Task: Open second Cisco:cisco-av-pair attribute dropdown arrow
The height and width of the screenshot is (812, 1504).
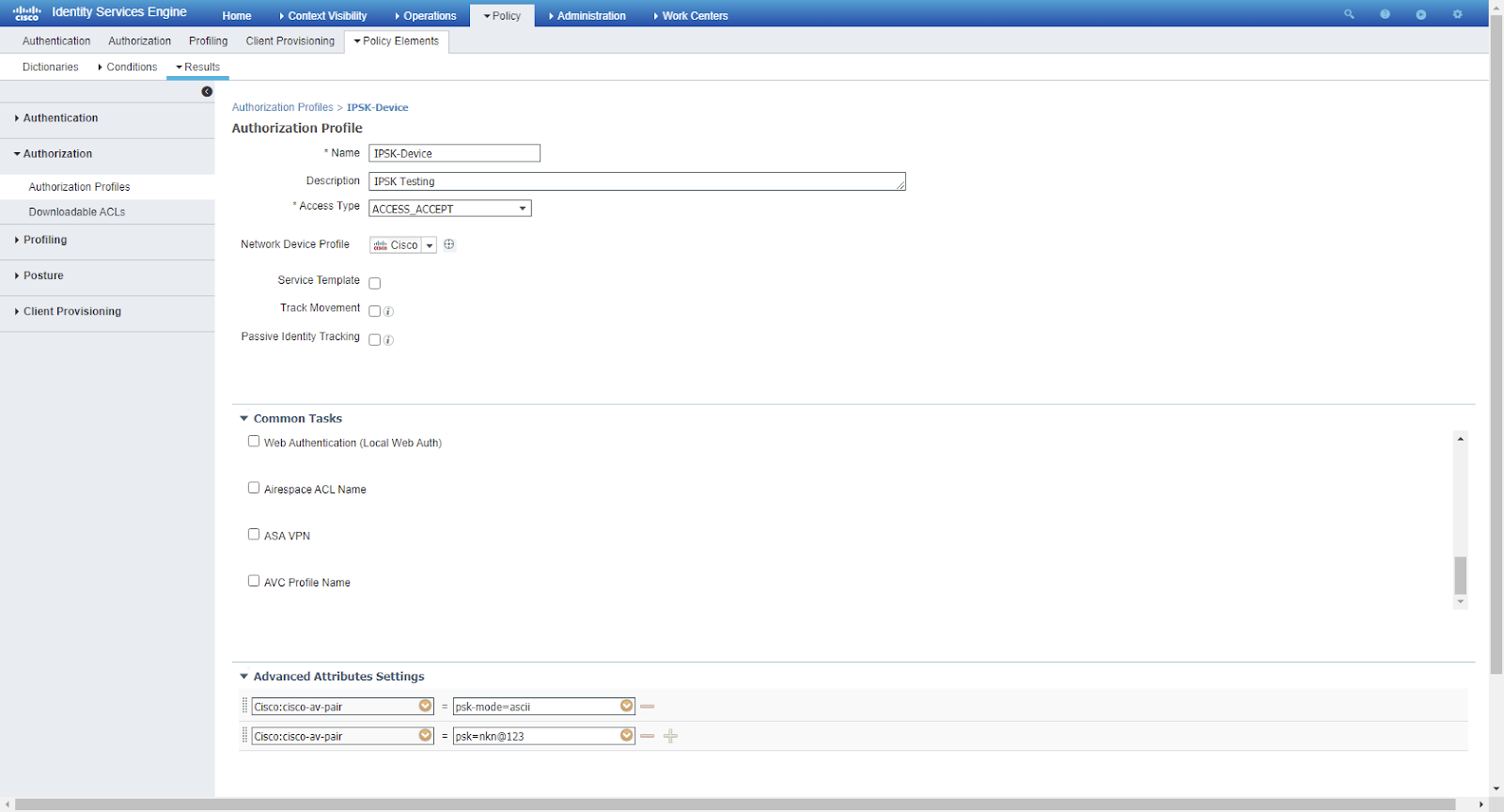Action: coord(426,736)
